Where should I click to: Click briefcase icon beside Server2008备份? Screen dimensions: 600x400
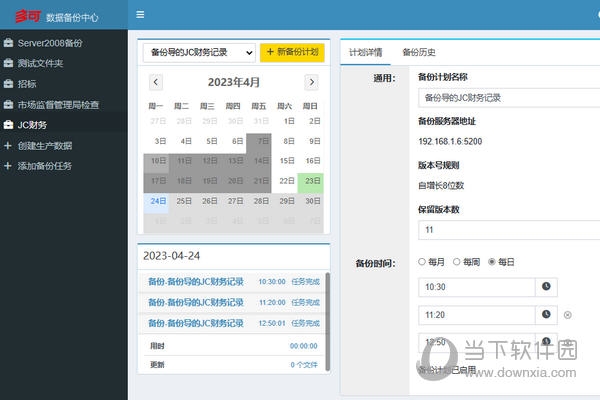(8, 42)
